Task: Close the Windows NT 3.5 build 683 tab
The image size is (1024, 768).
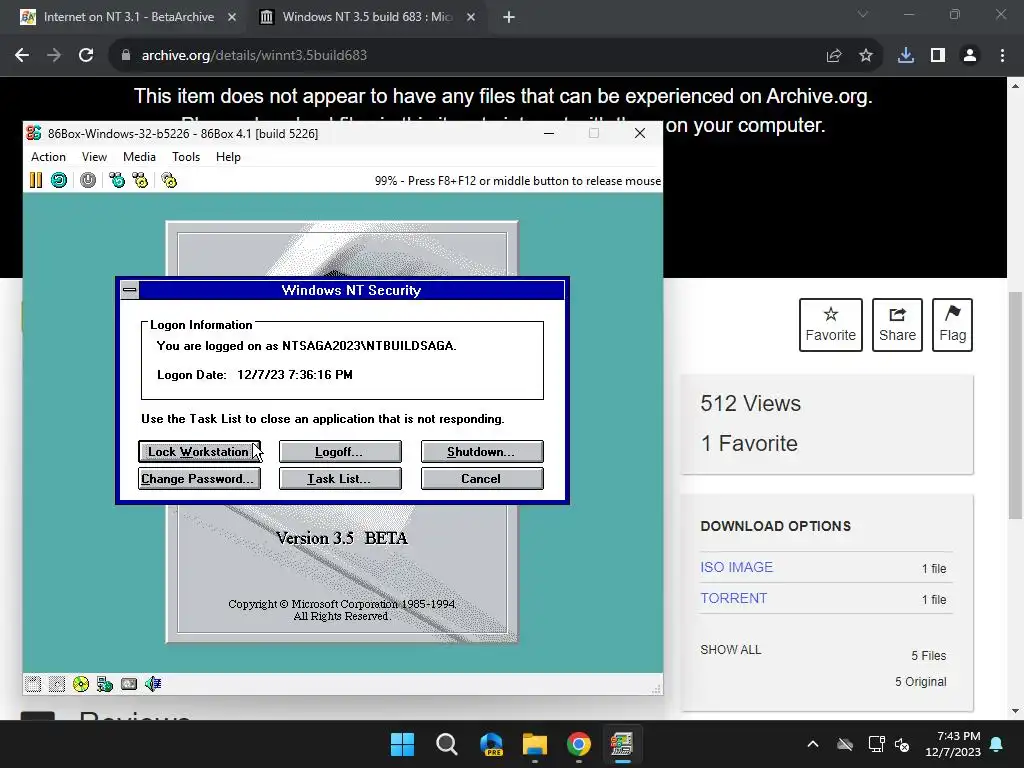Action: 471,17
